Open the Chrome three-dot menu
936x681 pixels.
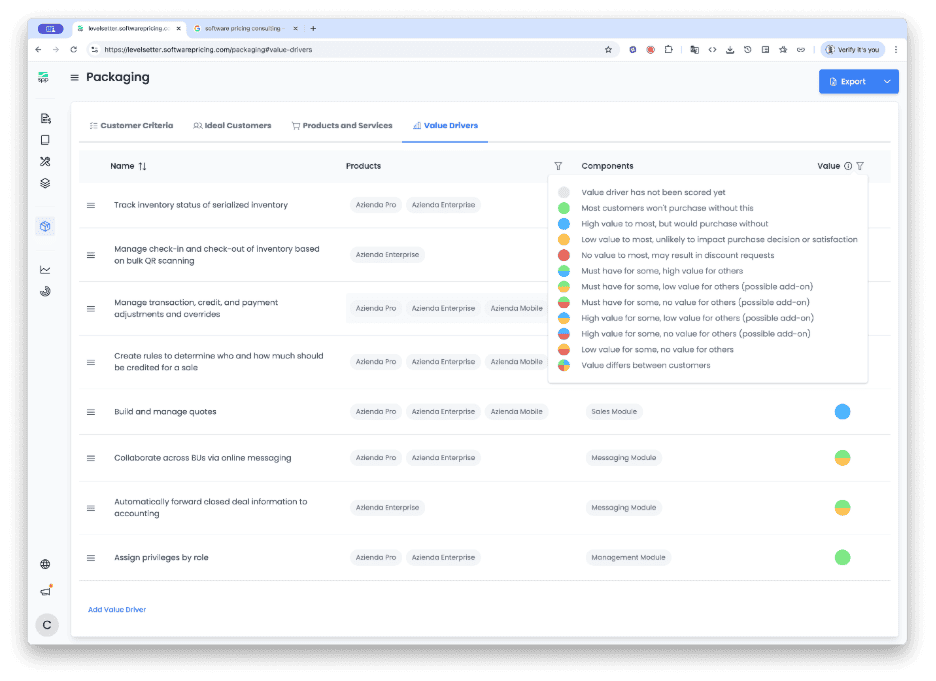(x=895, y=50)
